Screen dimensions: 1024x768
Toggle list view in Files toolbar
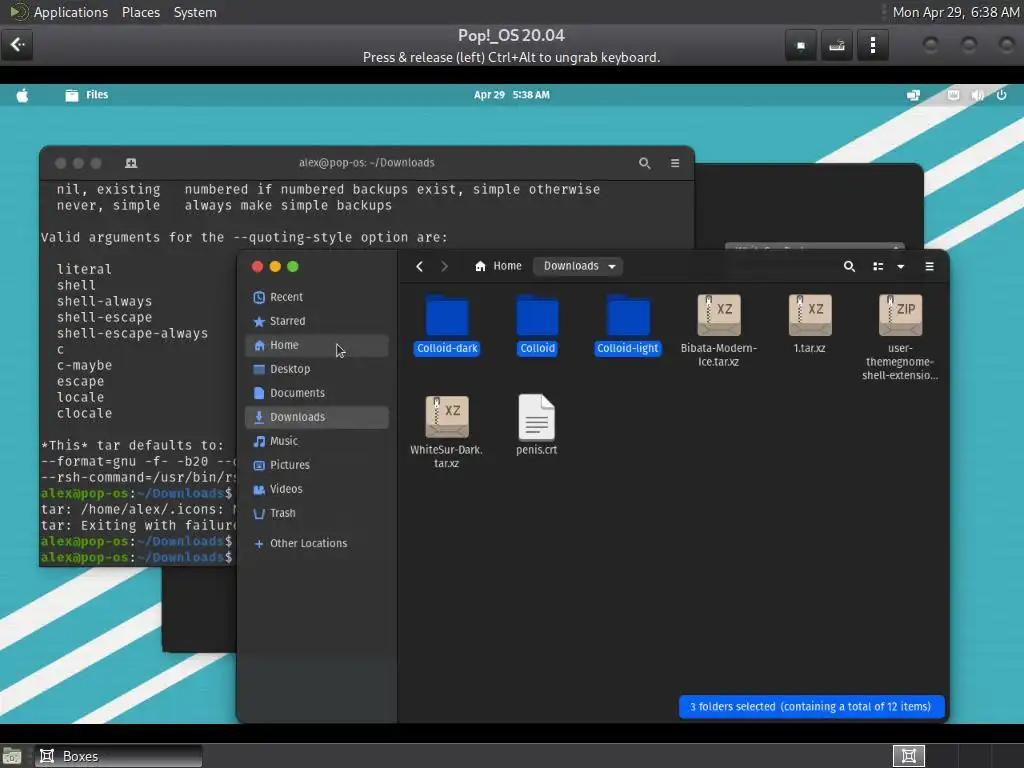[878, 266]
